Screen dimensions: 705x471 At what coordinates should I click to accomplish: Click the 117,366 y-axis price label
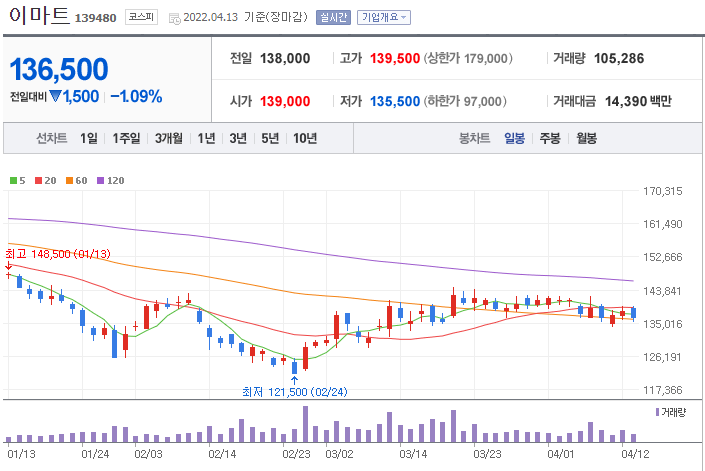pyautogui.click(x=663, y=390)
